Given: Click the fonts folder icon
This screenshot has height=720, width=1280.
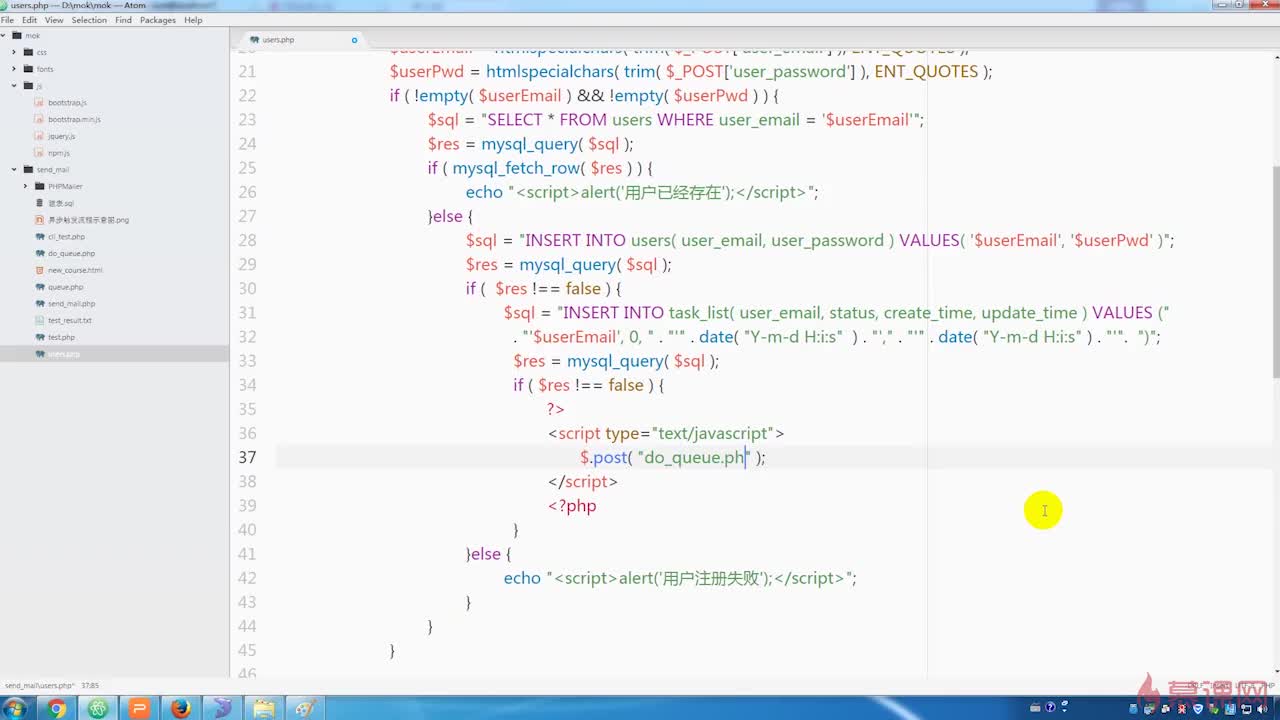Looking at the screenshot, I should point(28,69).
